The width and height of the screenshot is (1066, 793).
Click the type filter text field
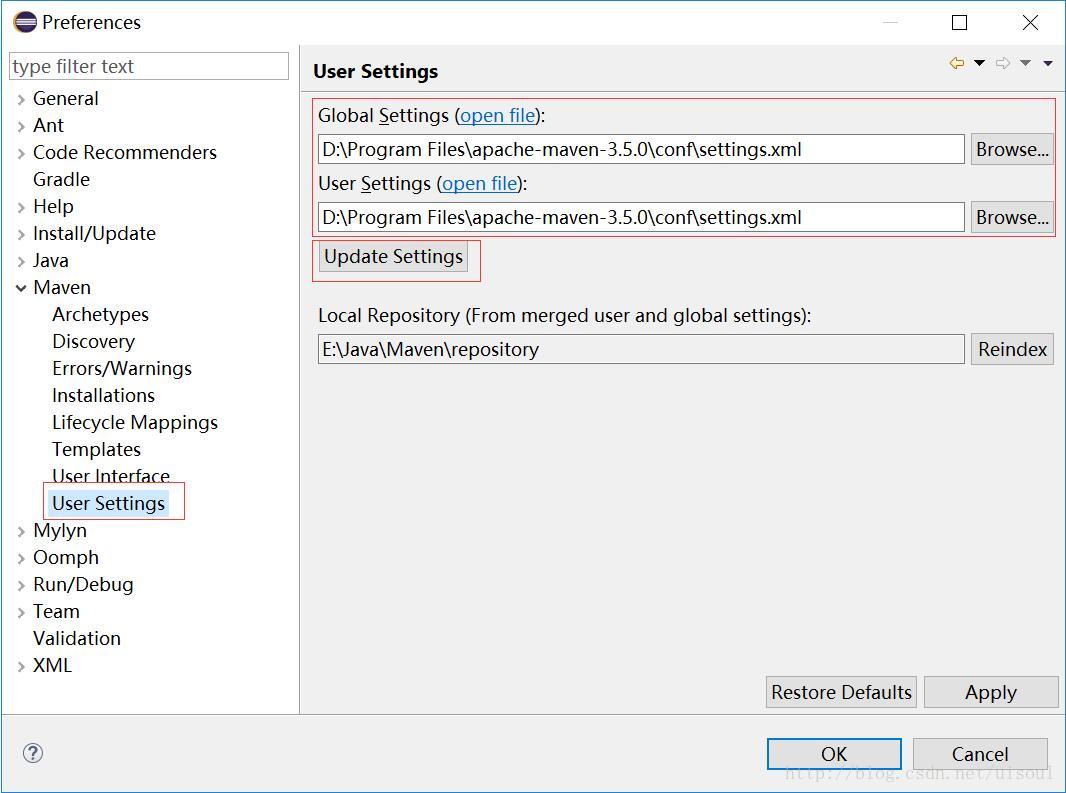point(149,66)
